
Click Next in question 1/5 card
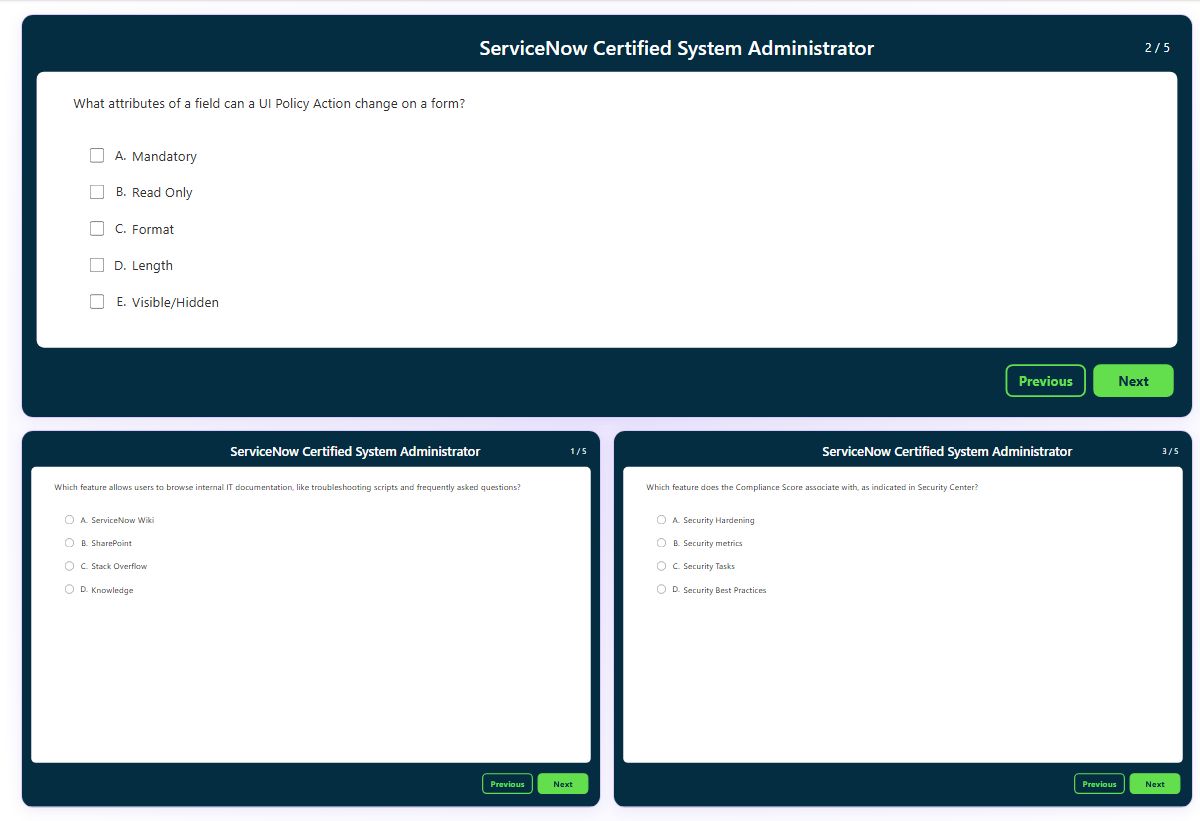(563, 784)
